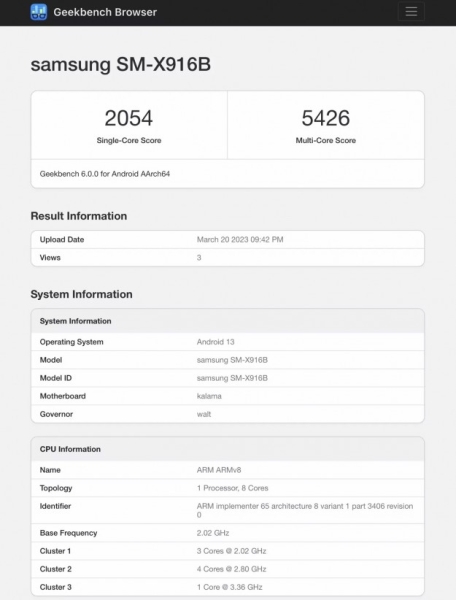This screenshot has height=600, width=456.
Task: Click the Upload Date label
Action: (62, 240)
